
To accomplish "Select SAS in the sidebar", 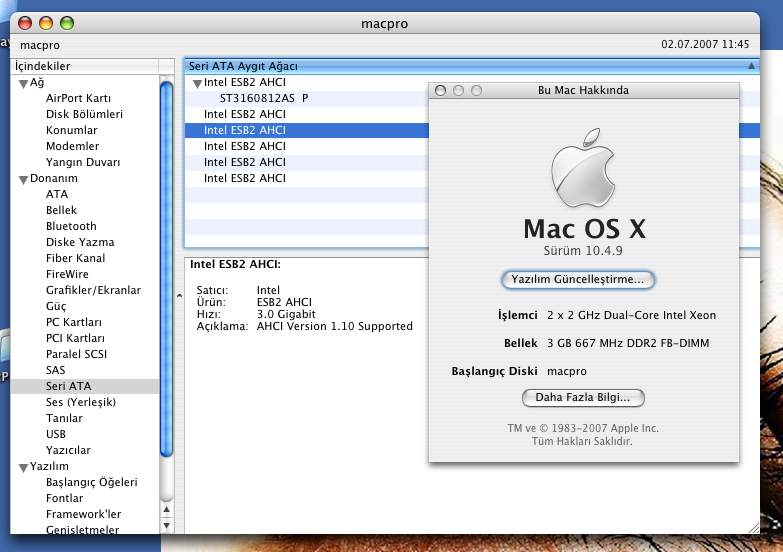I will [55, 370].
